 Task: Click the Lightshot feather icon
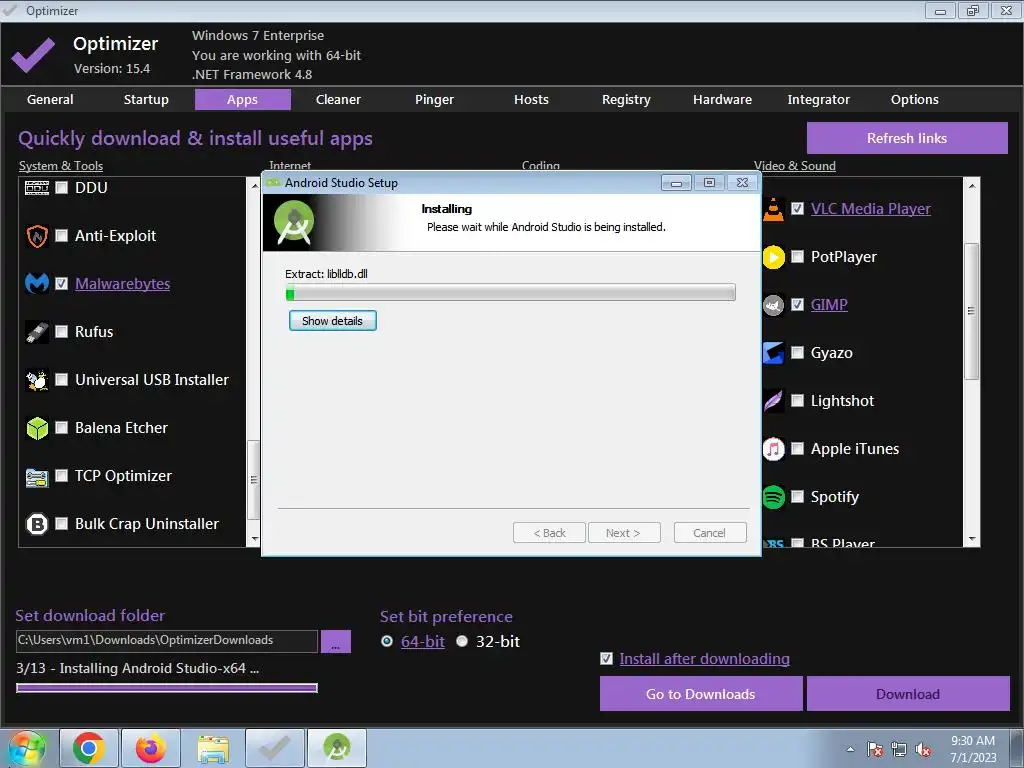click(x=773, y=401)
